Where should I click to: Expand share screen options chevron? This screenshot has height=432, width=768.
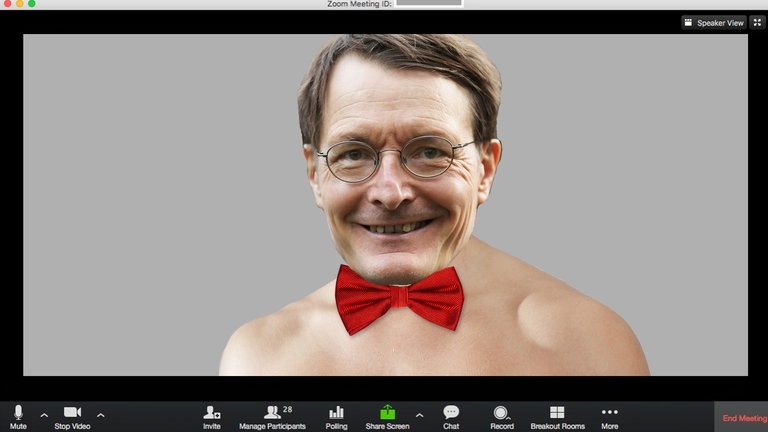click(420, 415)
